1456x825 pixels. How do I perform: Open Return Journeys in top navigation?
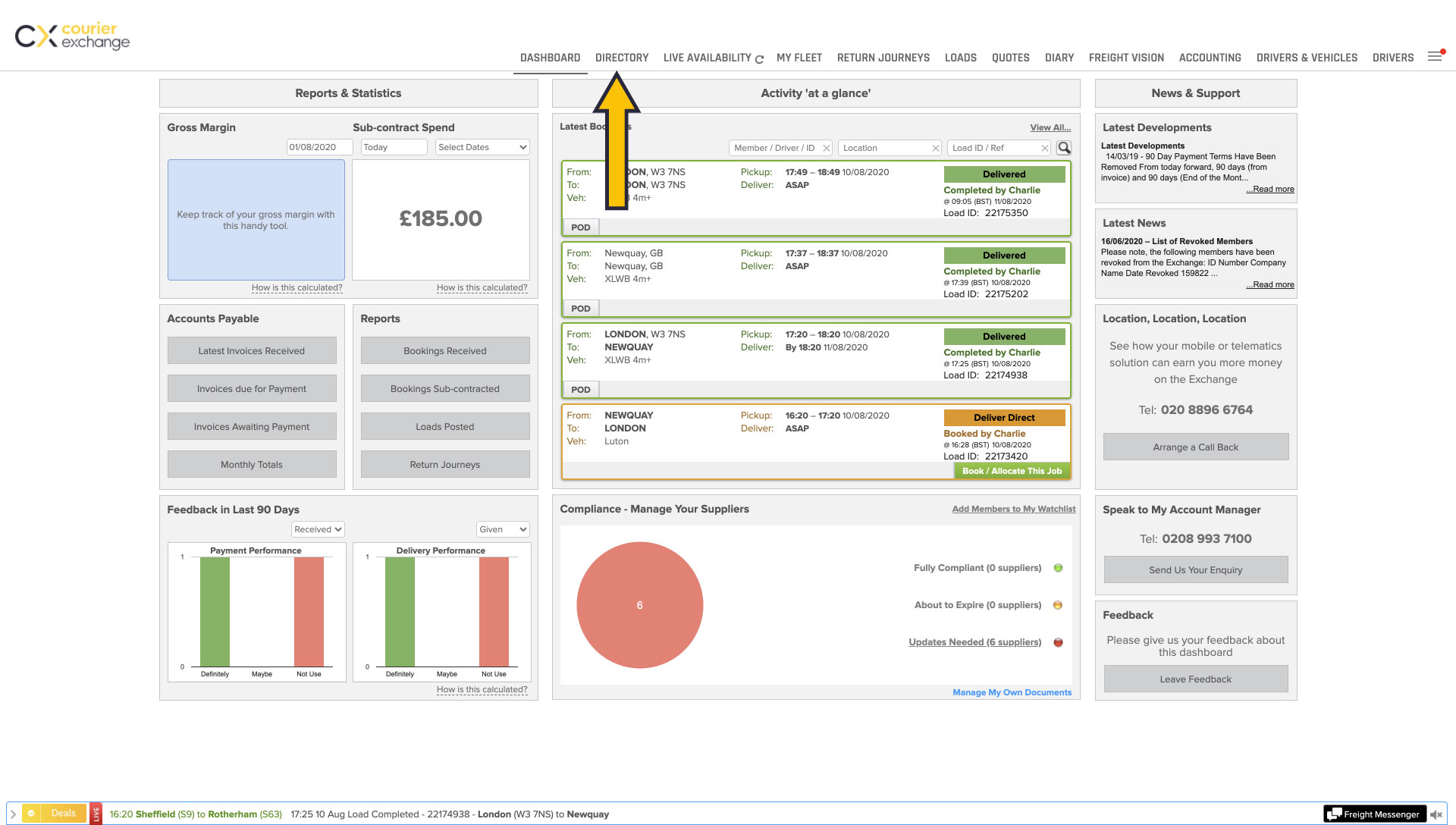pyautogui.click(x=883, y=58)
